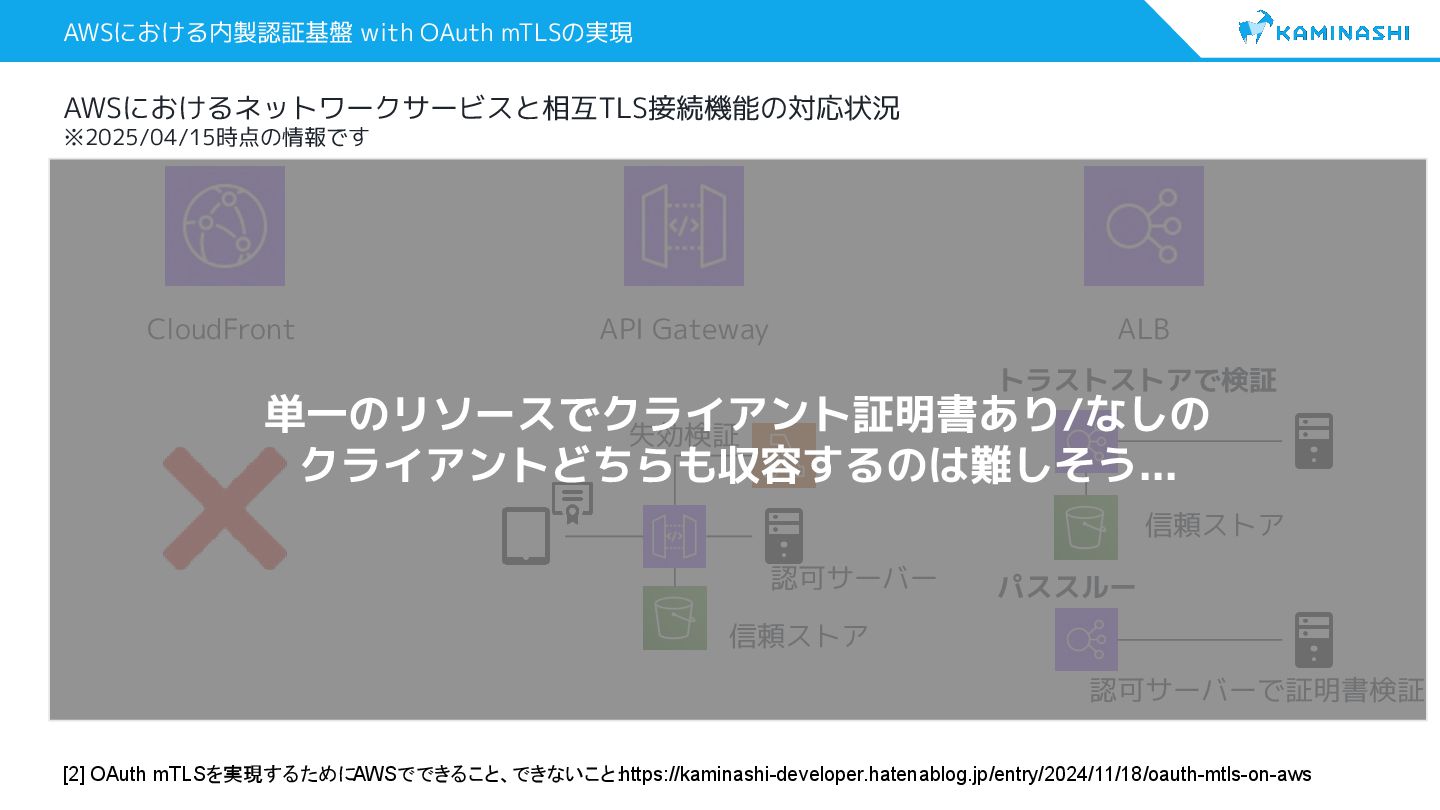Click the tablet device icon
This screenshot has width=1440, height=810.
[526, 536]
